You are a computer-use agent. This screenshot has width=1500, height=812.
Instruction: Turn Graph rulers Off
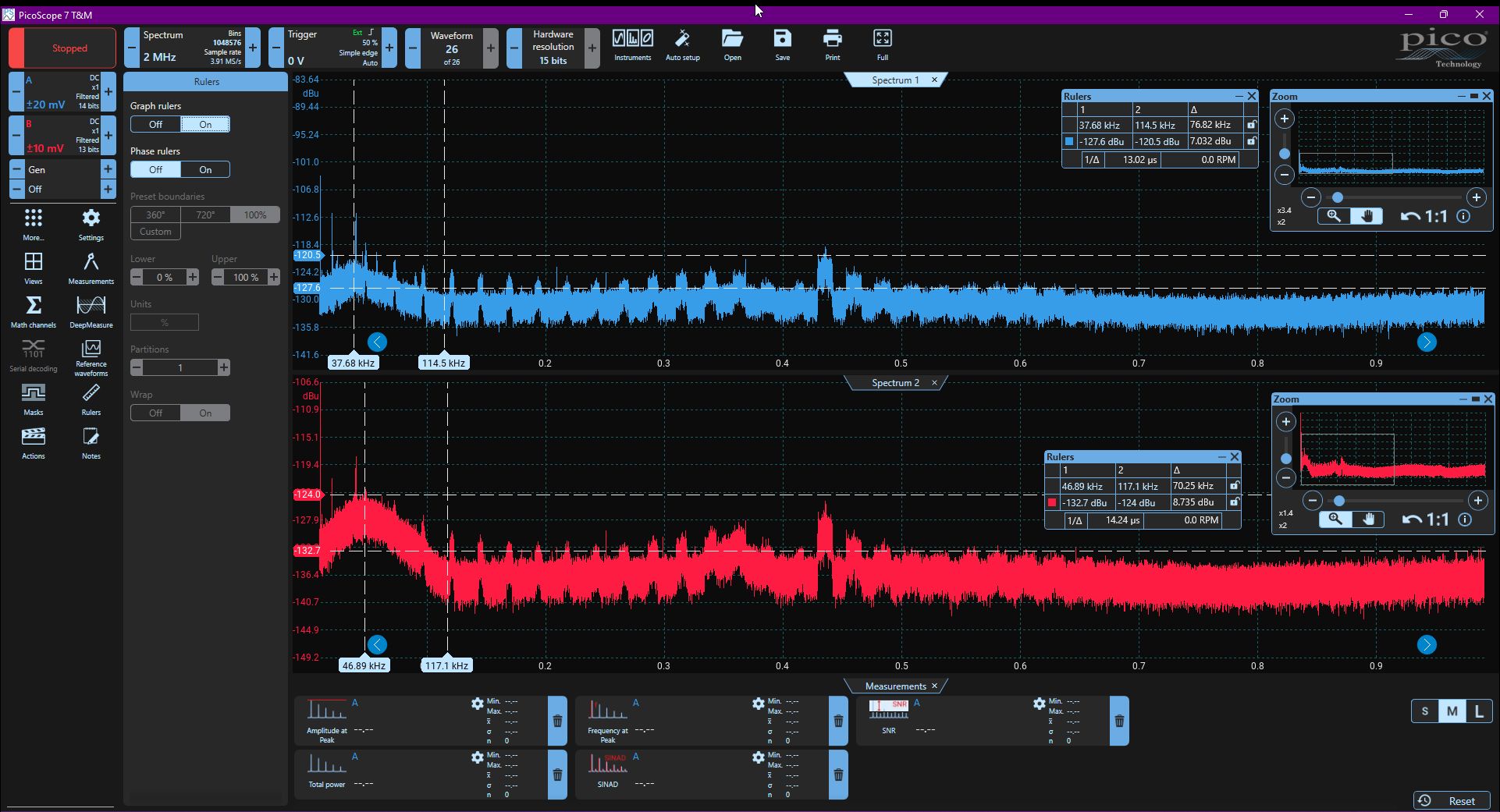155,124
